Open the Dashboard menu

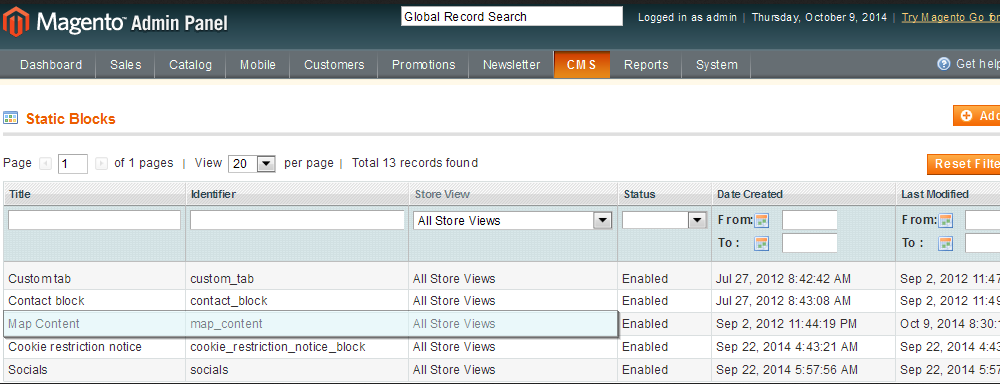pos(51,64)
